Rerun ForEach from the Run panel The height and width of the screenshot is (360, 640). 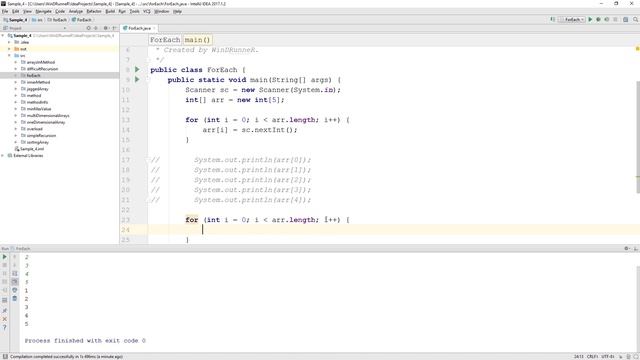4,257
